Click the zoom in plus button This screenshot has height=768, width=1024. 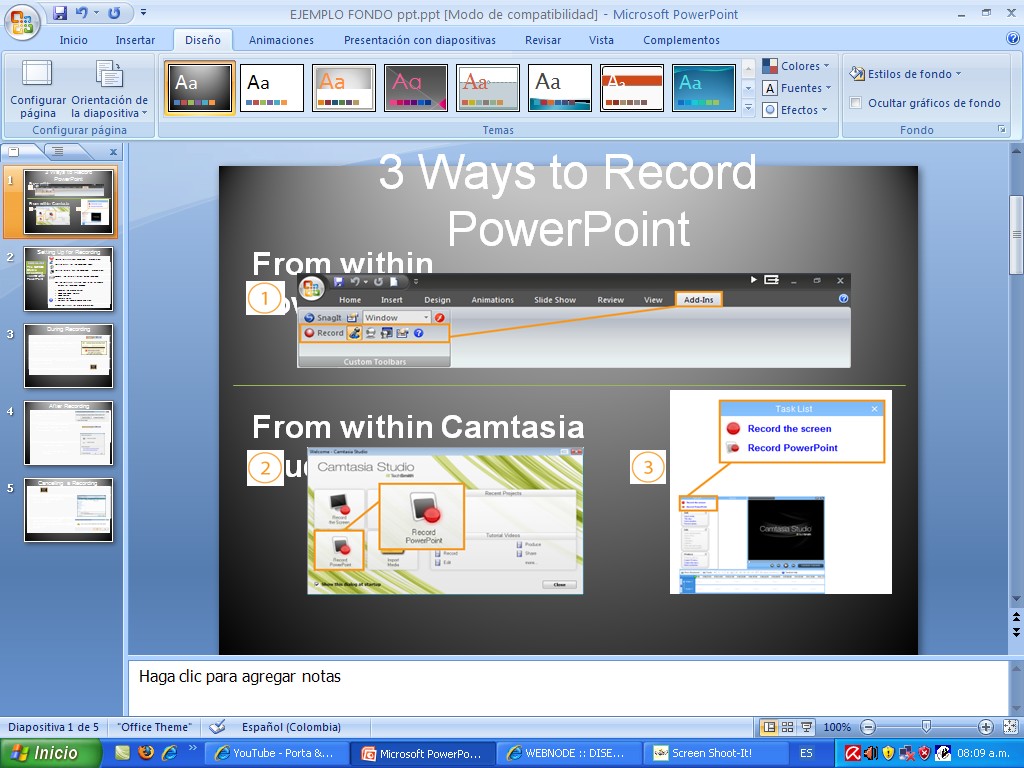(985, 727)
